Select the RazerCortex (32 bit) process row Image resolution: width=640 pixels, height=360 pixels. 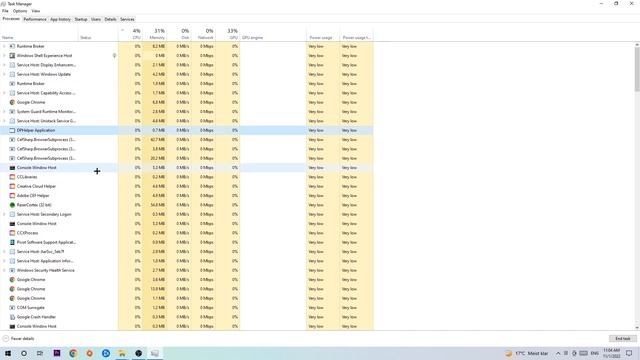point(187,205)
